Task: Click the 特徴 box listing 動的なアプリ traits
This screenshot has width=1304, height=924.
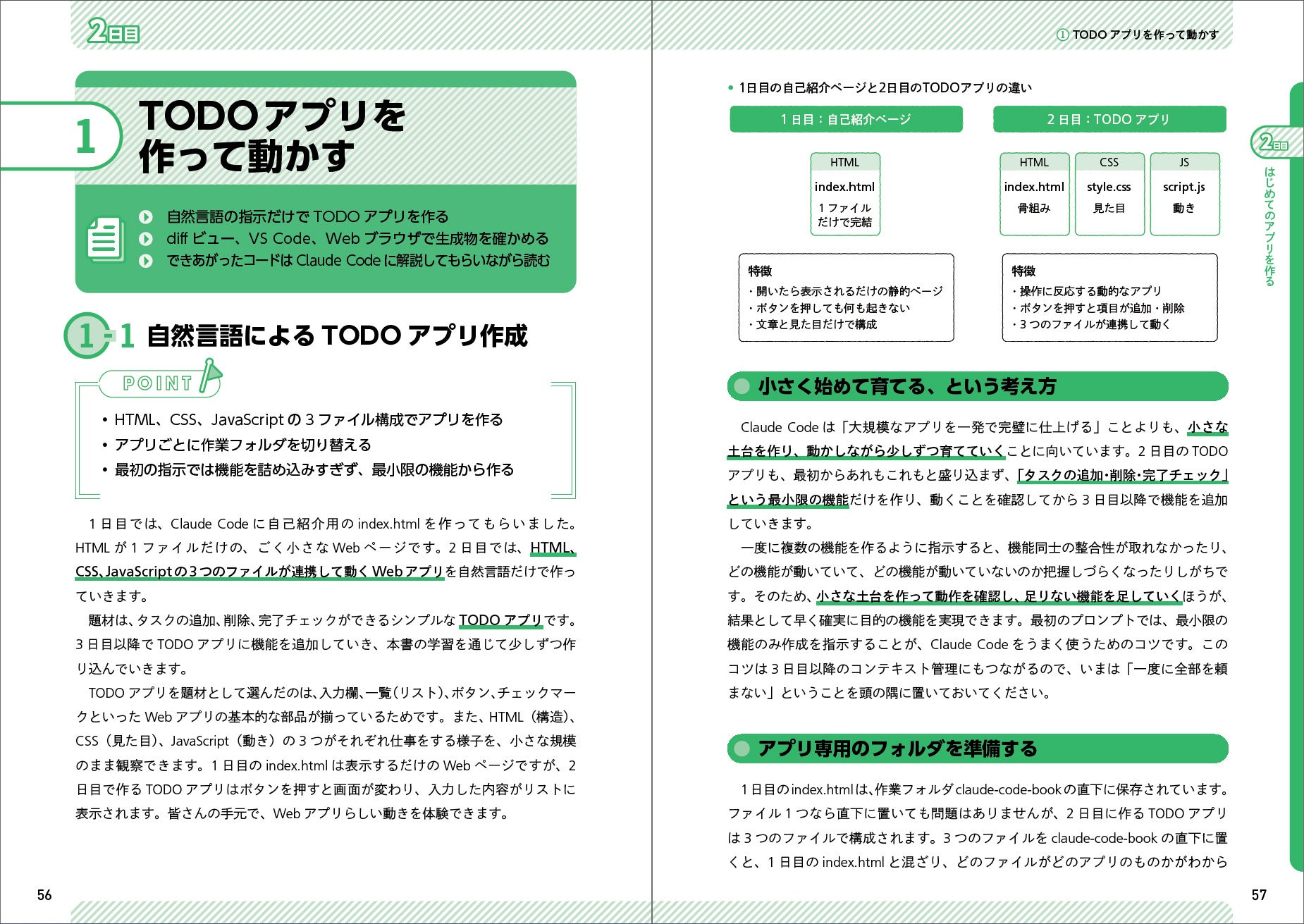Action: (1109, 297)
